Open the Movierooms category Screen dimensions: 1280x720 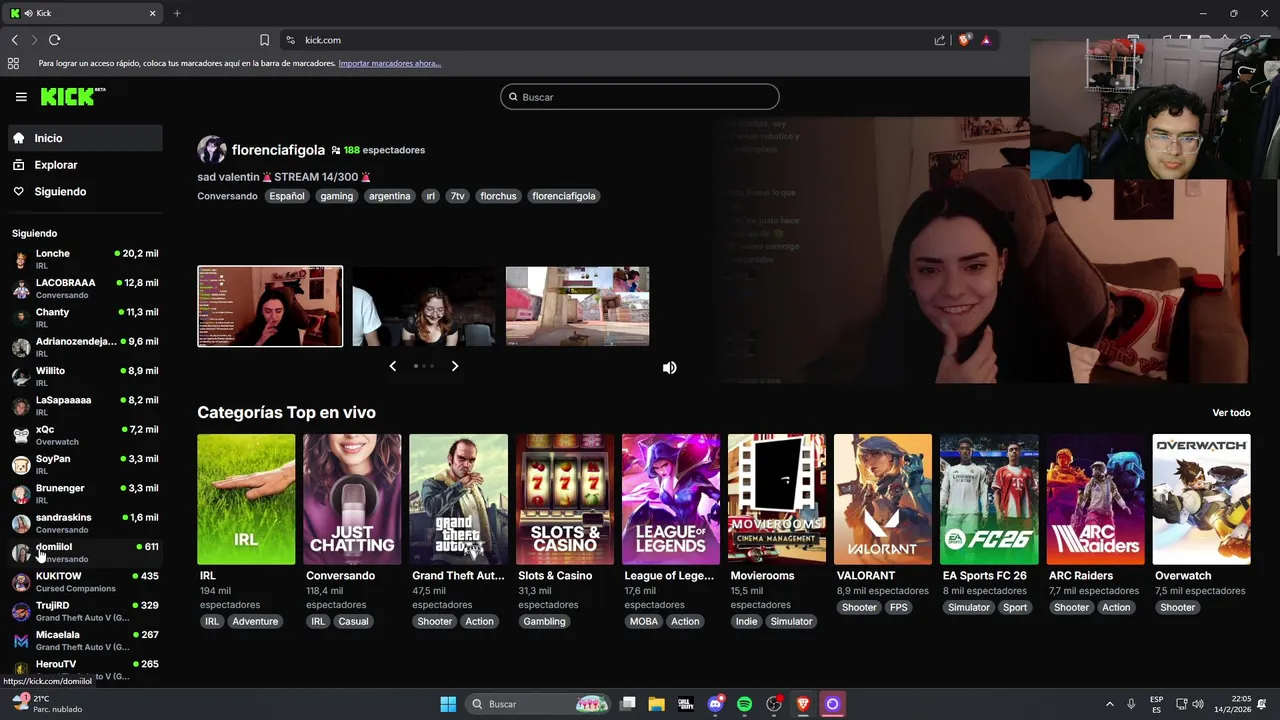pos(777,499)
